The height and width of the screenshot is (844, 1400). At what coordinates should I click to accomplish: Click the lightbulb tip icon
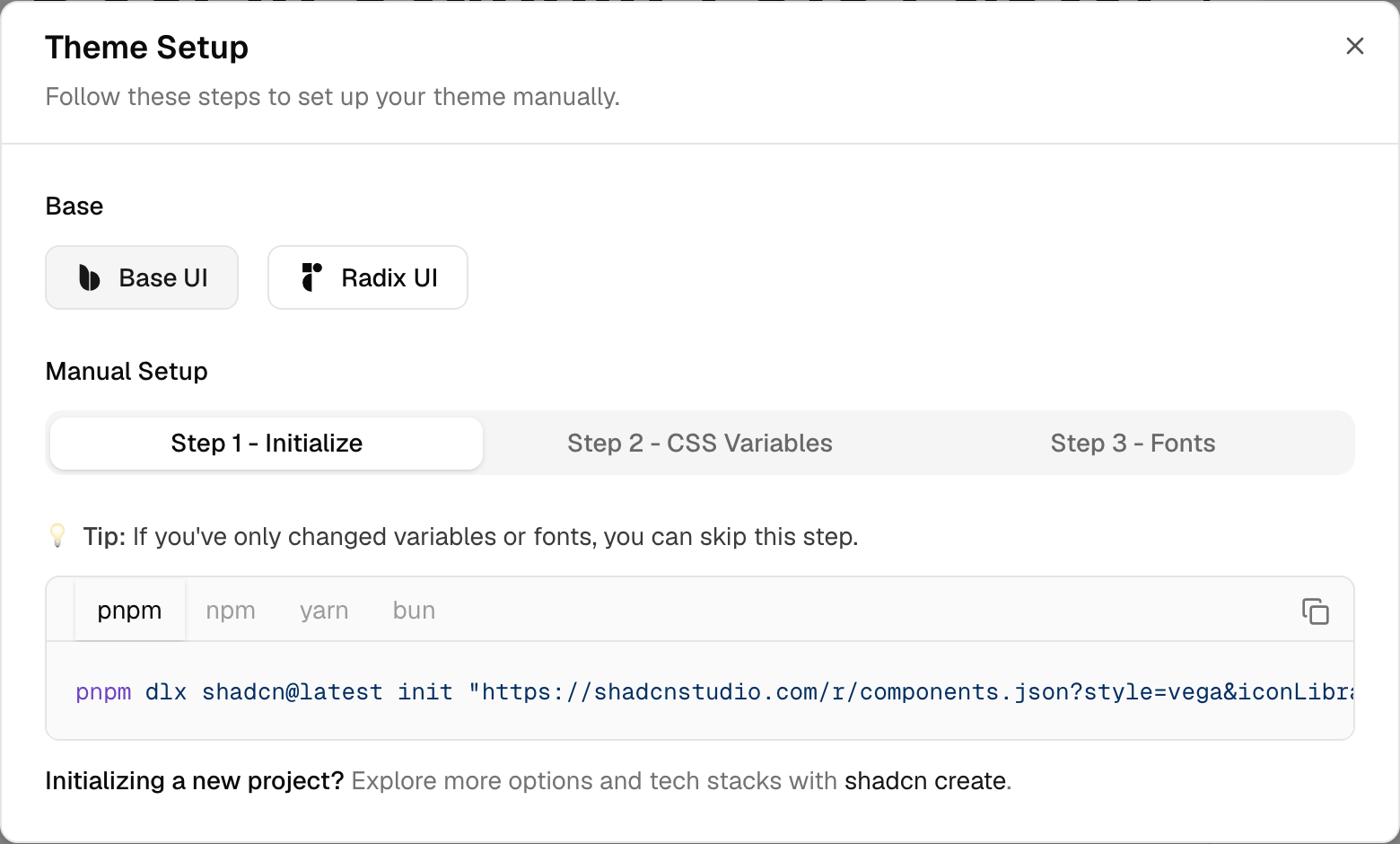(57, 536)
